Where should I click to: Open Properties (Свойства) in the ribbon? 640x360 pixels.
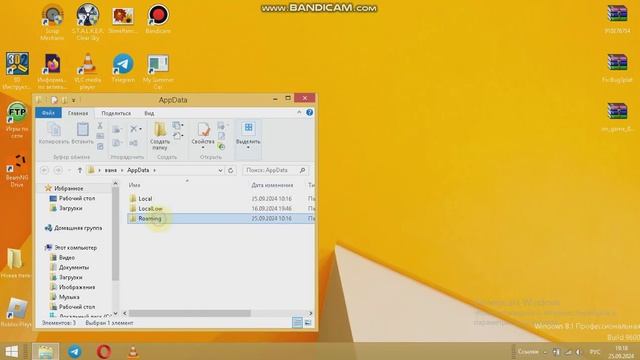(x=203, y=135)
